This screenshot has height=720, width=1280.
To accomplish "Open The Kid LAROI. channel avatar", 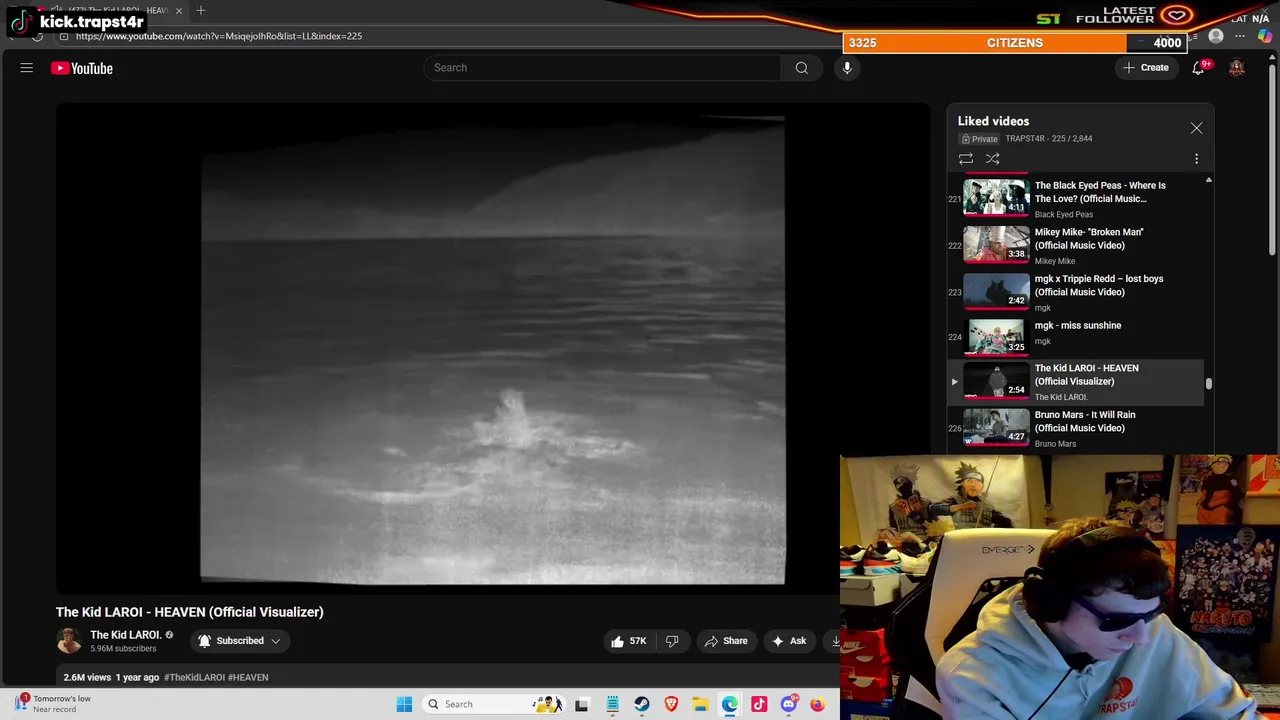I will click(69, 641).
